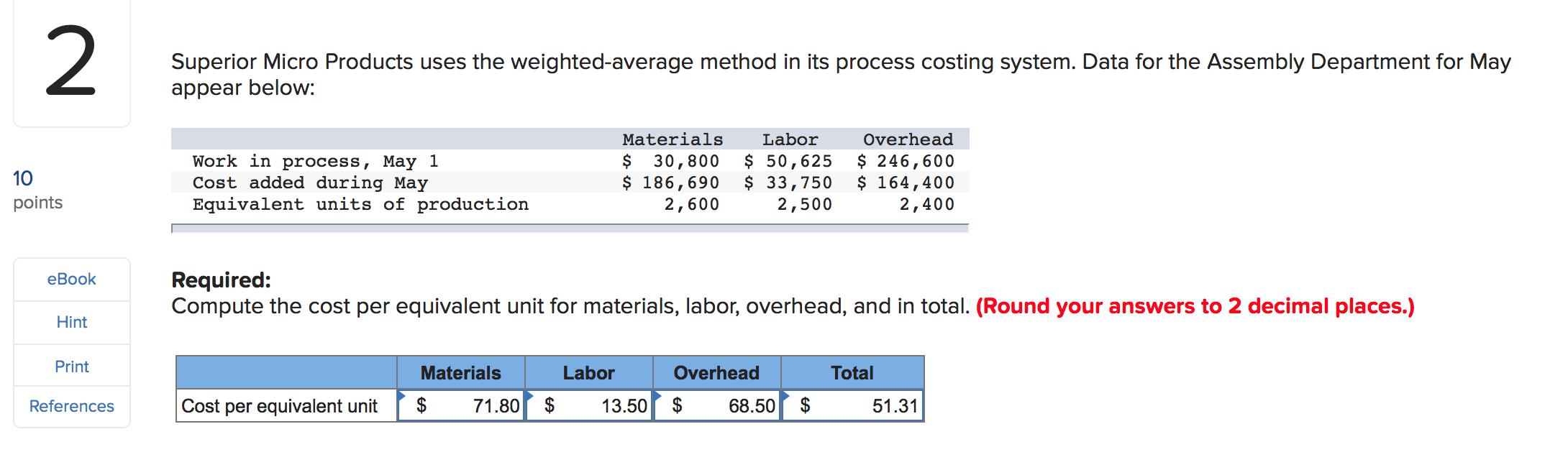This screenshot has width=1568, height=470.
Task: Open the References link
Action: tap(71, 407)
